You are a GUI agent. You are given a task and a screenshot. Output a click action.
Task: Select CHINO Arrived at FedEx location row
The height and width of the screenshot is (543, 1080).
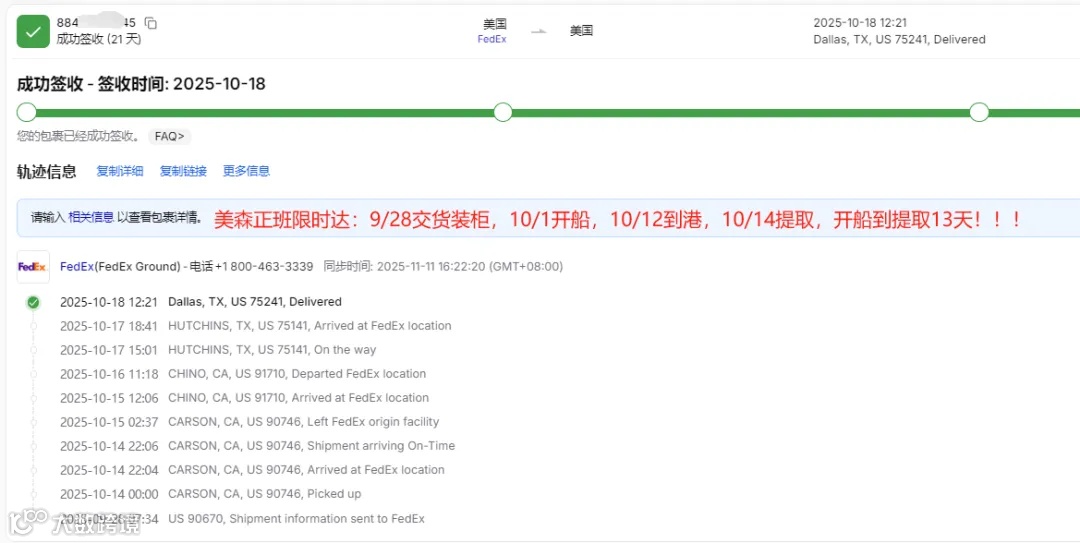pyautogui.click(x=244, y=398)
